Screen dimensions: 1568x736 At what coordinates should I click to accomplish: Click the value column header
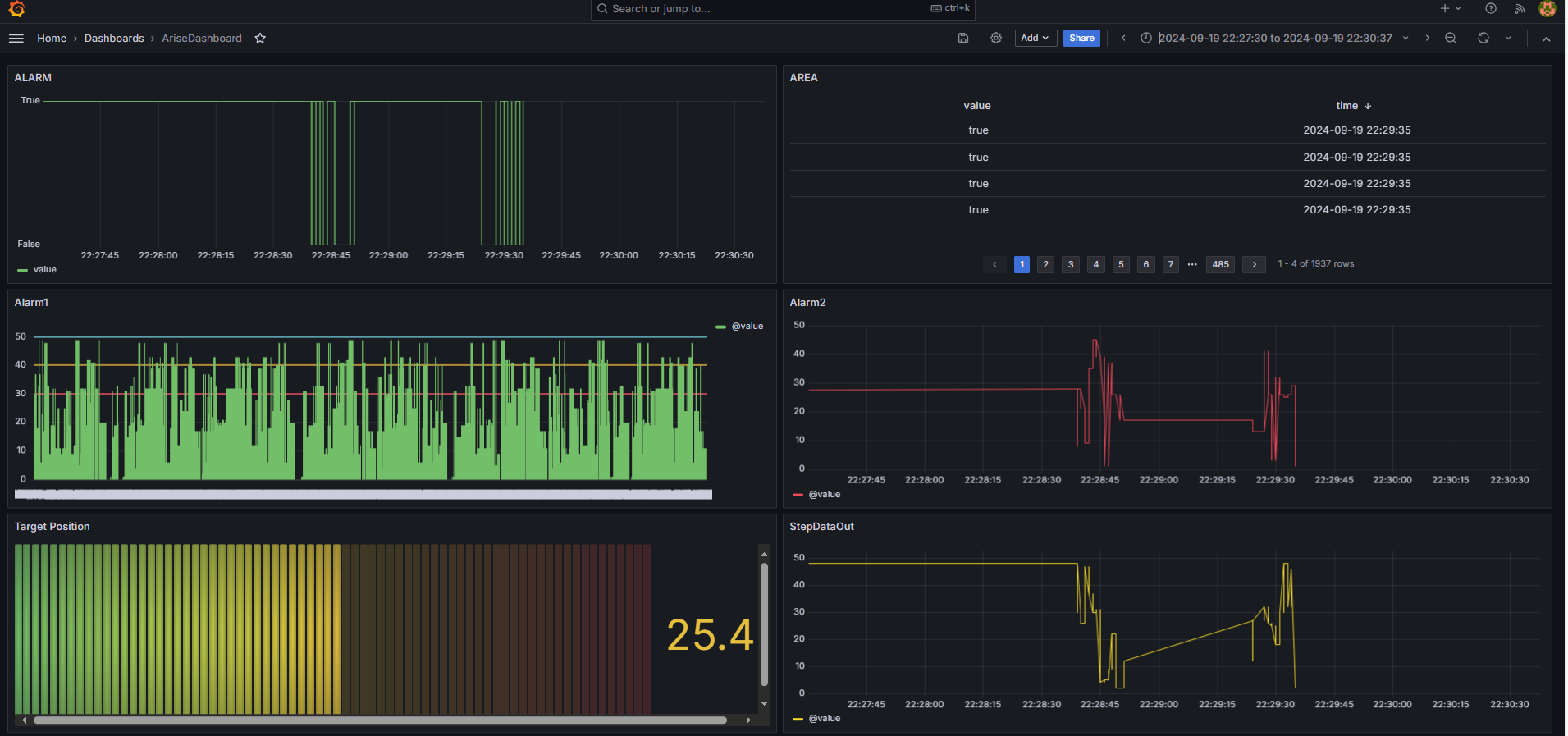[x=977, y=106]
